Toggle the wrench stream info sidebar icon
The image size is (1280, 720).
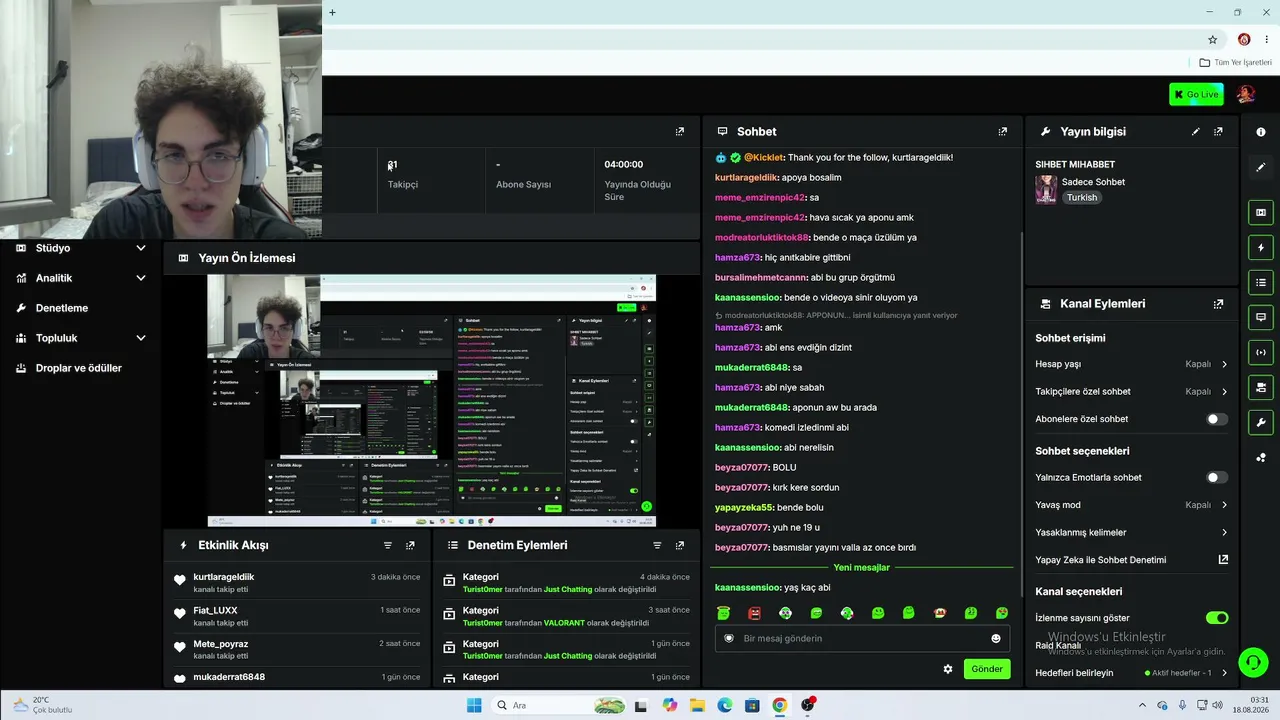click(1260, 422)
